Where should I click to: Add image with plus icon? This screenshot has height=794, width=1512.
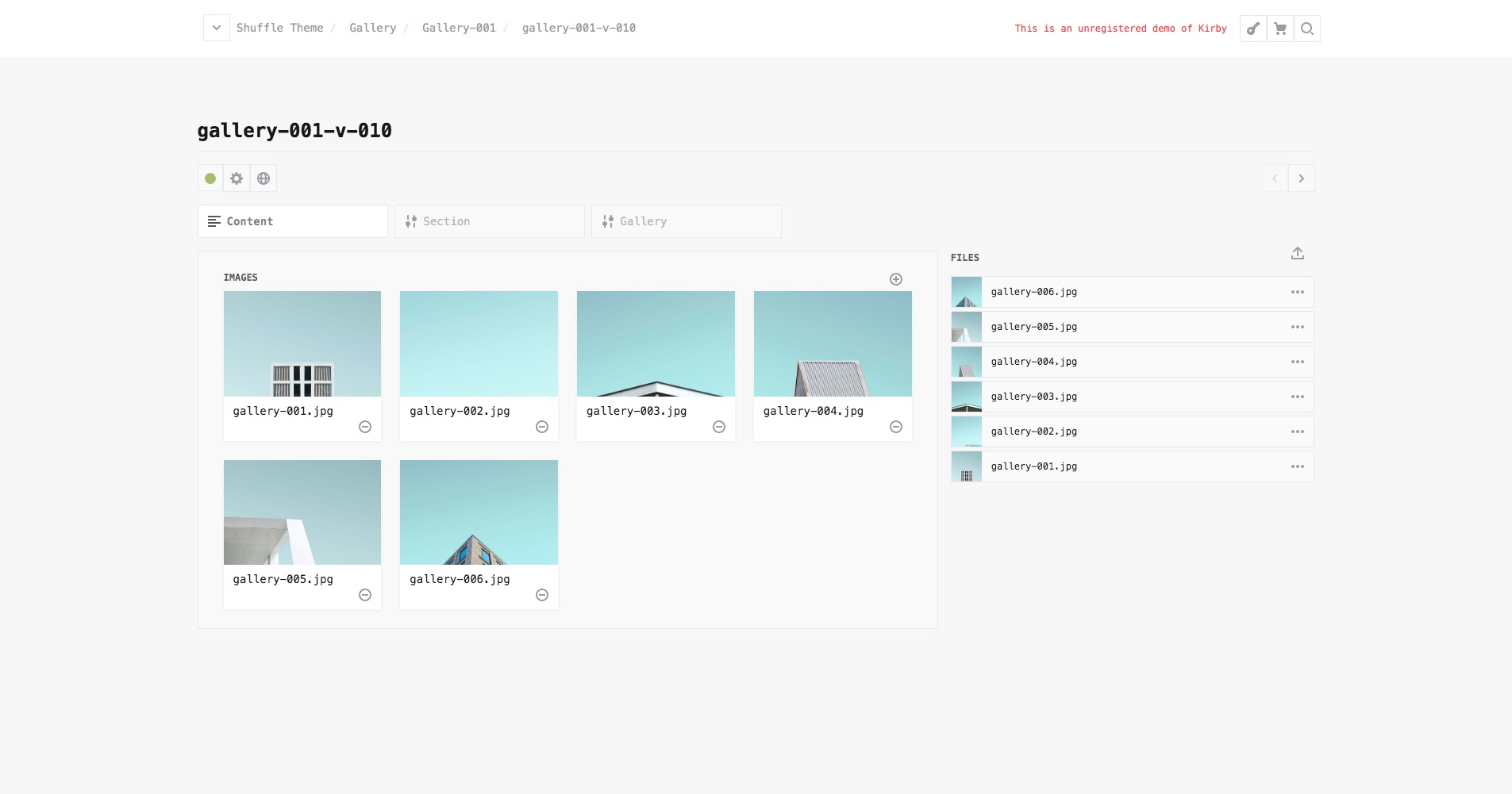(x=895, y=279)
